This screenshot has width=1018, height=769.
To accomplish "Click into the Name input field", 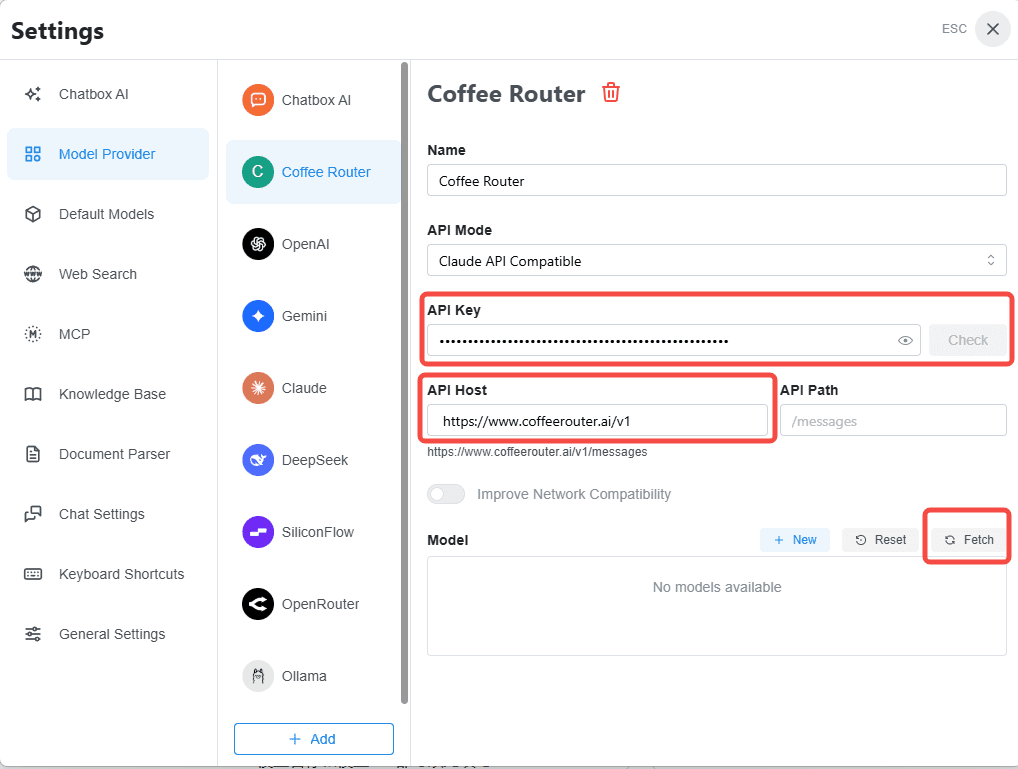I will coord(717,181).
